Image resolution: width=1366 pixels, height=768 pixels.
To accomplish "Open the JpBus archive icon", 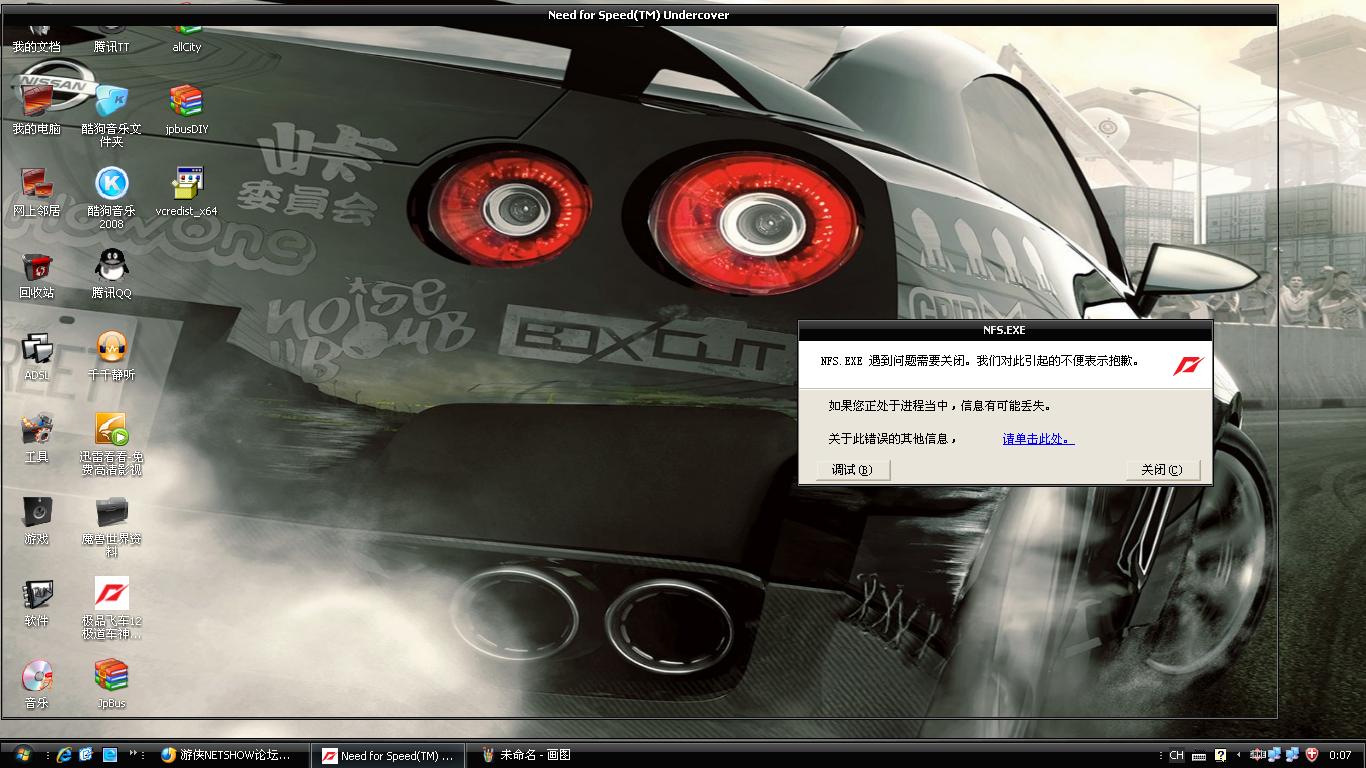I will pos(111,682).
